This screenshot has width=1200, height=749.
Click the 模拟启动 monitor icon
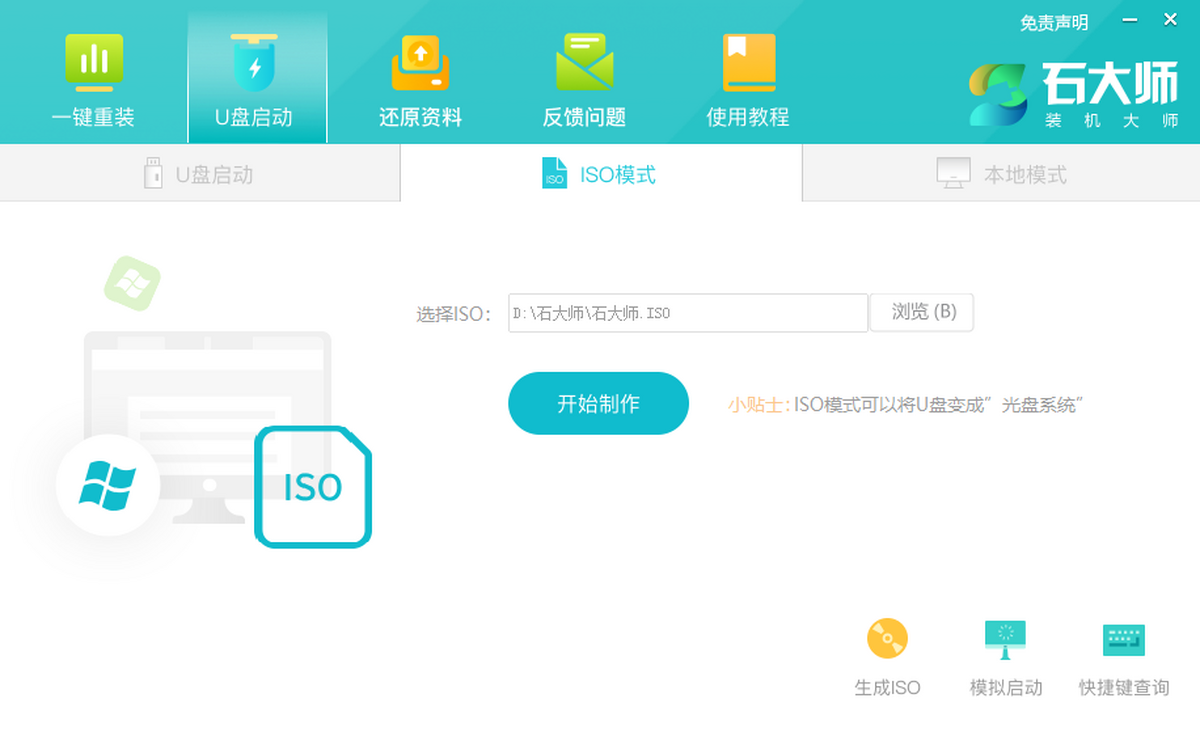tap(1005, 640)
